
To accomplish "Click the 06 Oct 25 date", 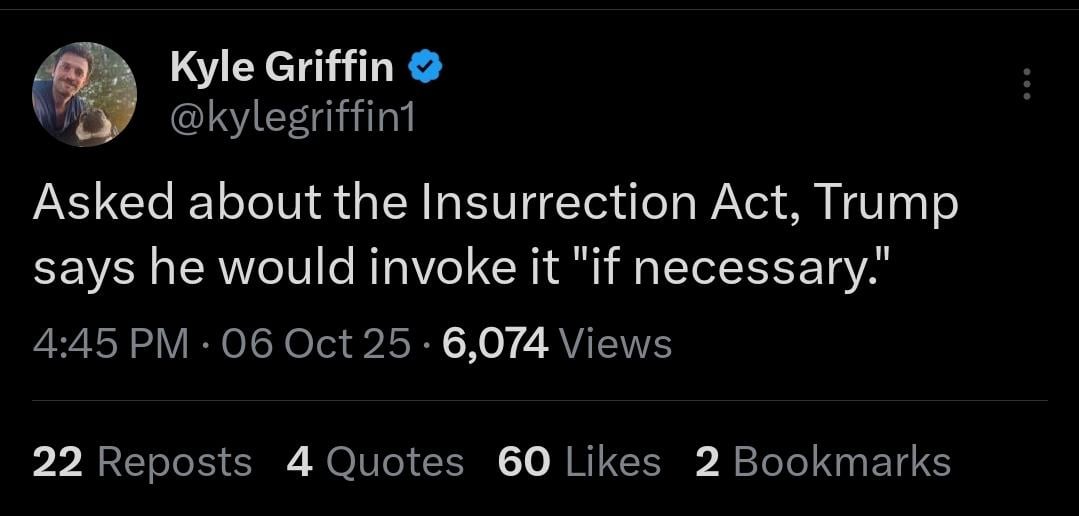I will point(316,344).
